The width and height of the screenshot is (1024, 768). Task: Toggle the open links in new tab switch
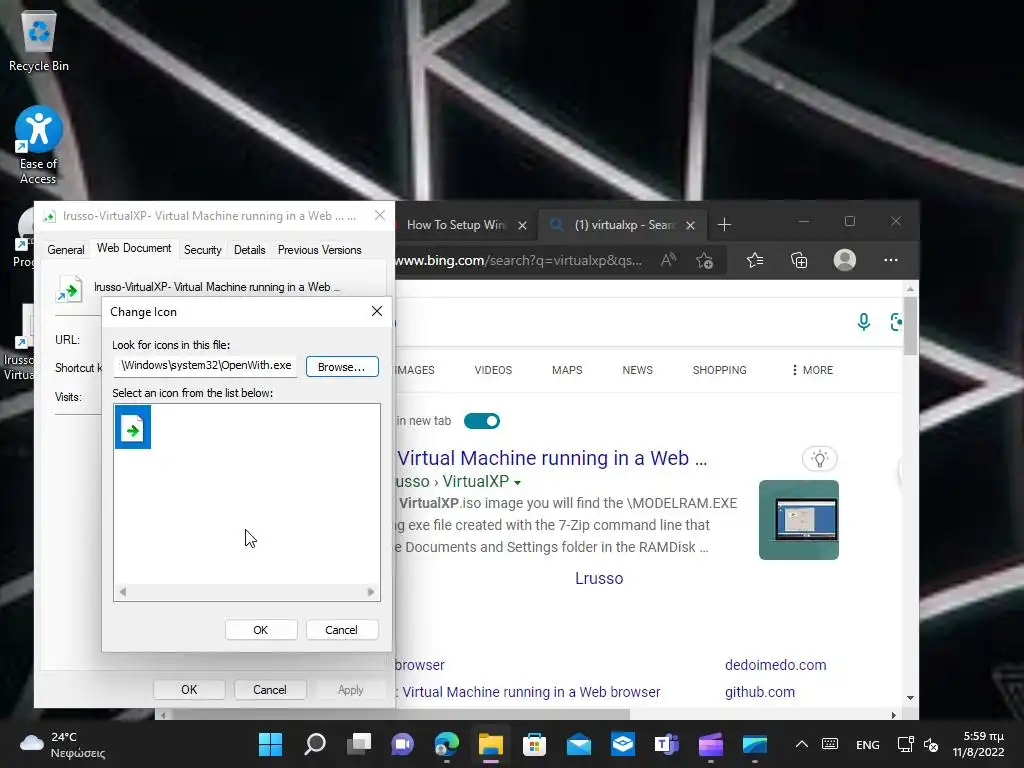pyautogui.click(x=482, y=421)
